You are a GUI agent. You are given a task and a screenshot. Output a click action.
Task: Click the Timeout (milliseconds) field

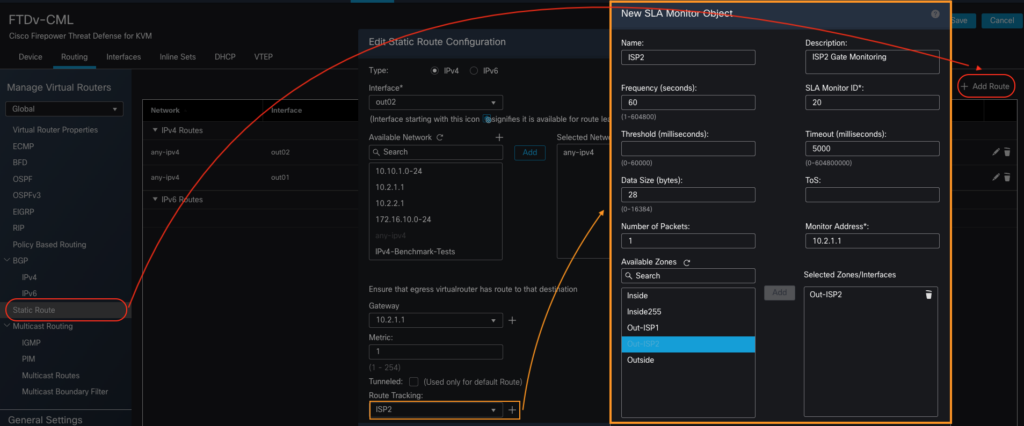(x=872, y=148)
